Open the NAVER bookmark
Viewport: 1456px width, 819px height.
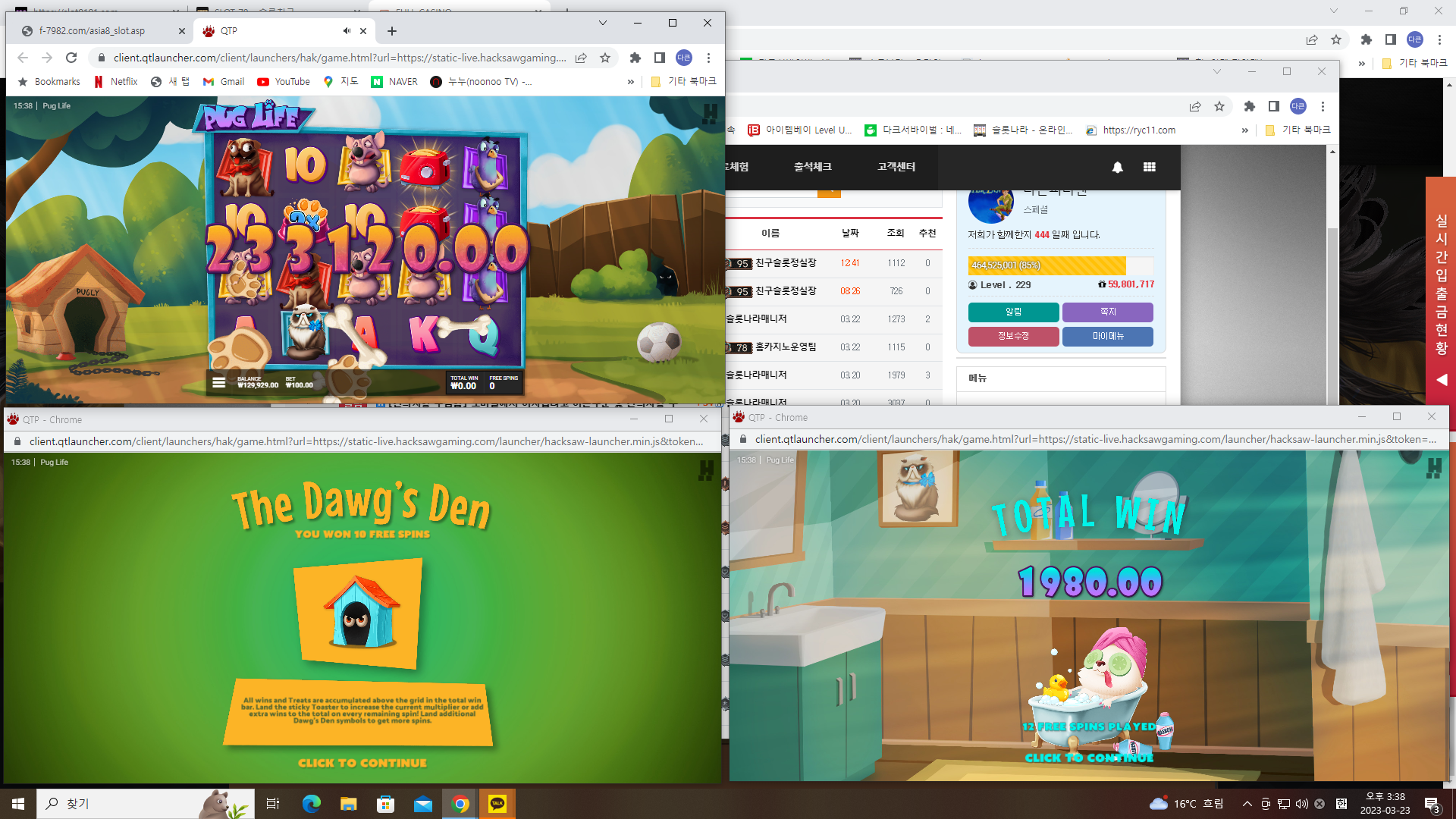coord(394,82)
